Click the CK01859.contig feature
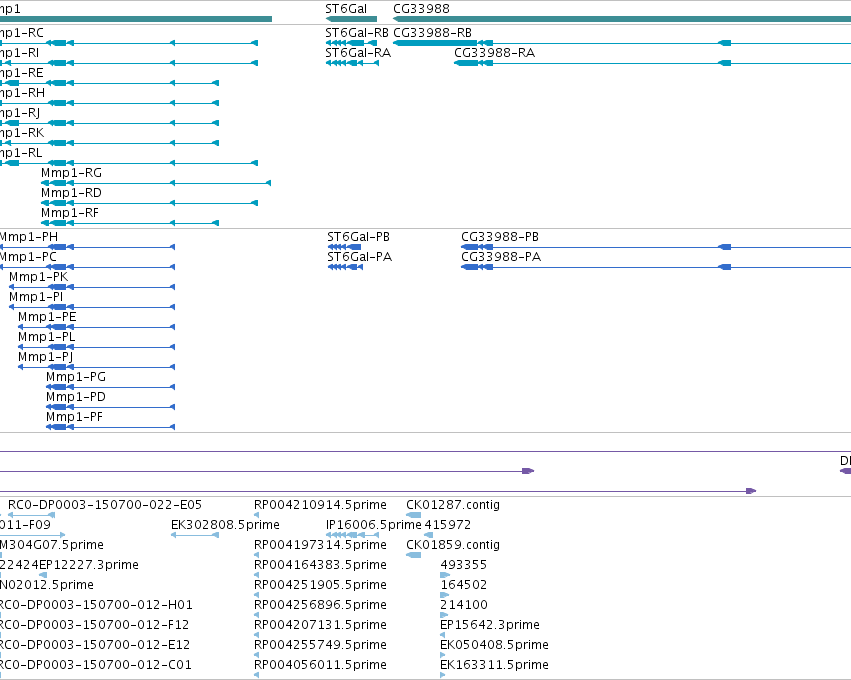This screenshot has height=680, width=851. click(x=414, y=555)
